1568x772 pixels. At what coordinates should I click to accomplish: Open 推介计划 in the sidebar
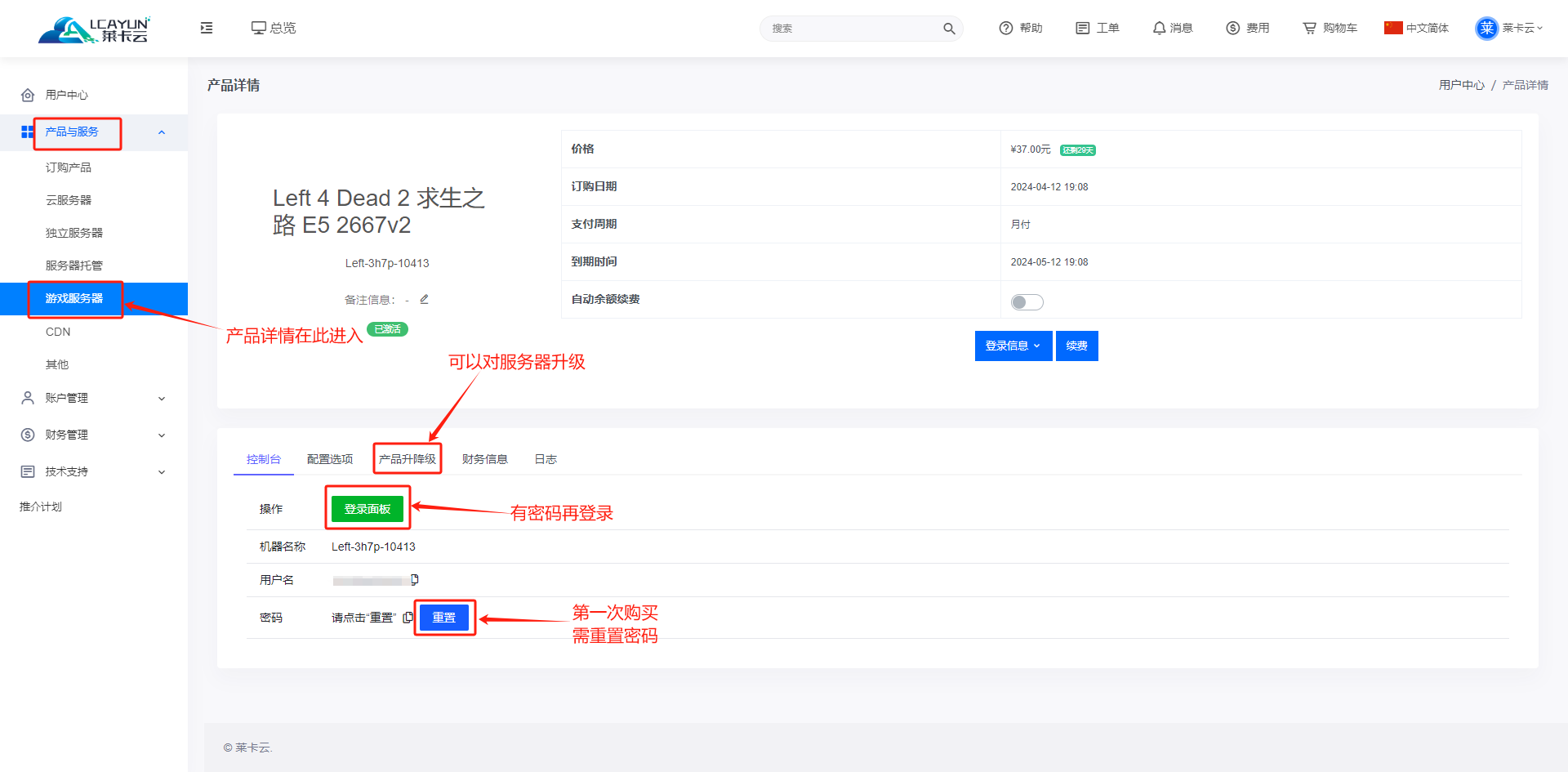pyautogui.click(x=41, y=506)
